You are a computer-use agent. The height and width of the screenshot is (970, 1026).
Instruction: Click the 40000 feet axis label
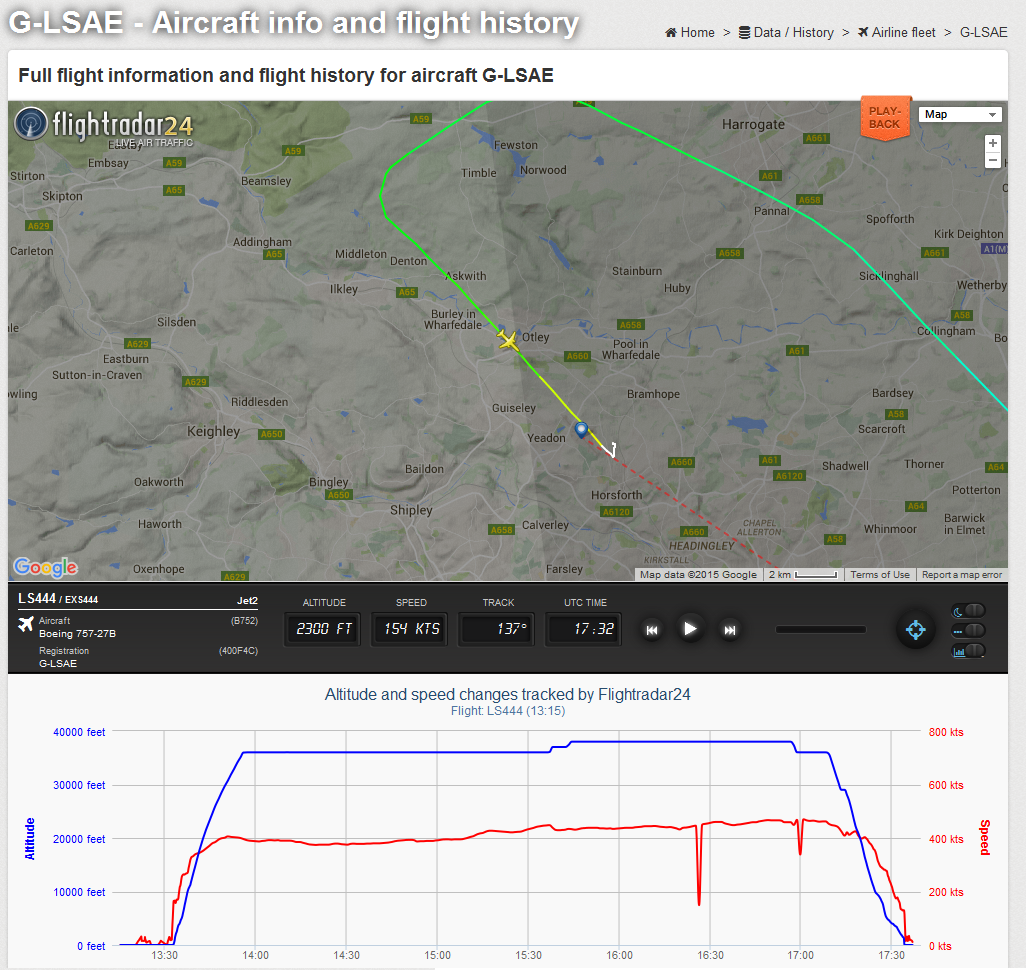pyautogui.click(x=79, y=732)
